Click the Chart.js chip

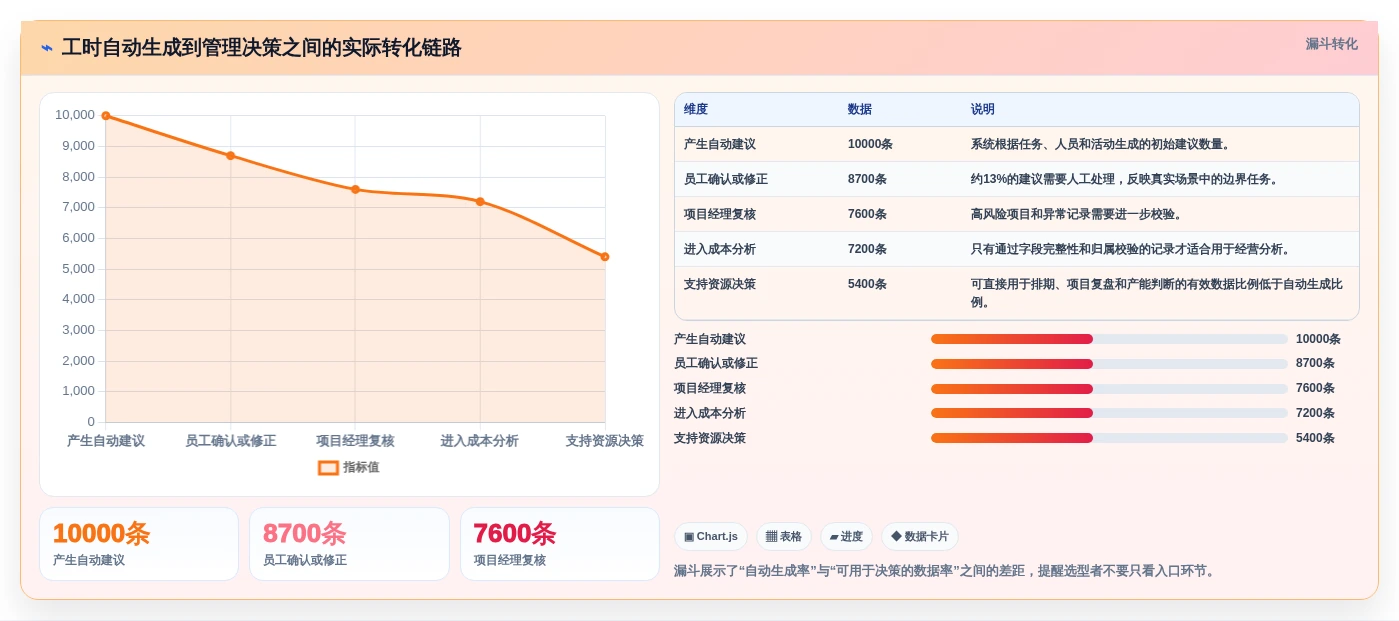711,537
